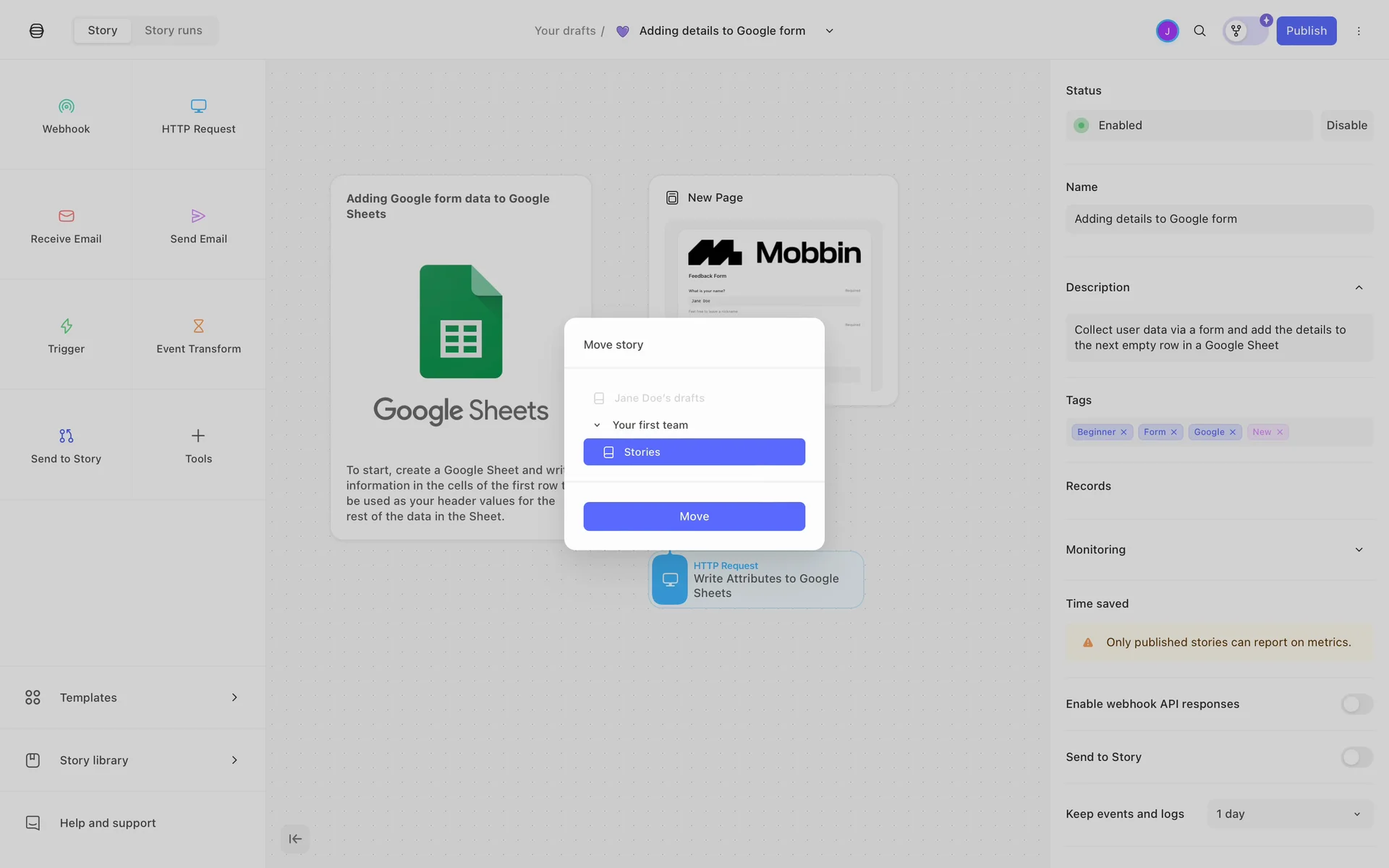The width and height of the screenshot is (1389, 868).
Task: Collapse Your first team tree node
Action: point(597,425)
